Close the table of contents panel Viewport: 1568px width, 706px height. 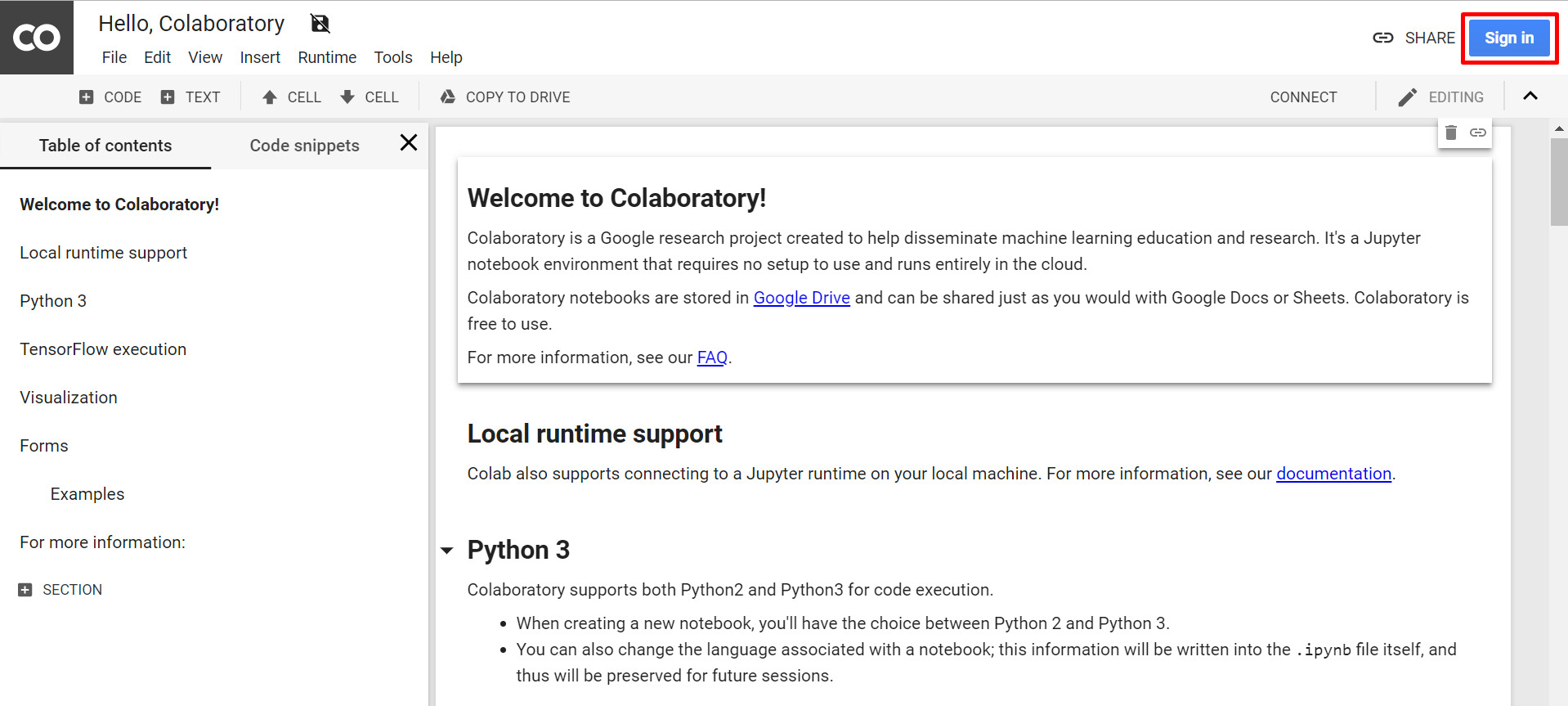409,143
